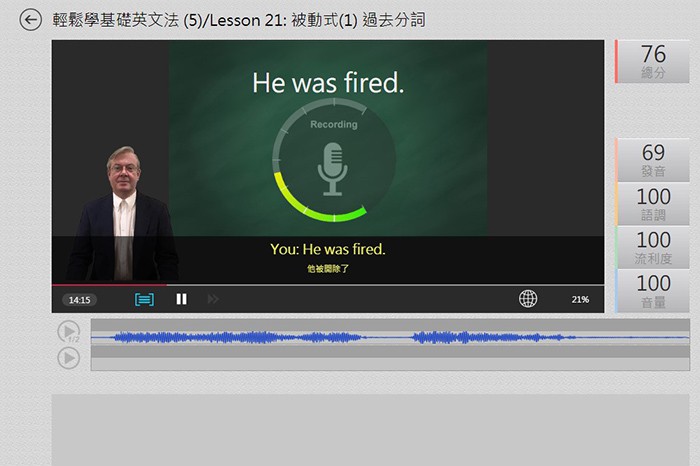700x466 pixels.
Task: Play the second recorded audio track
Action: point(69,358)
